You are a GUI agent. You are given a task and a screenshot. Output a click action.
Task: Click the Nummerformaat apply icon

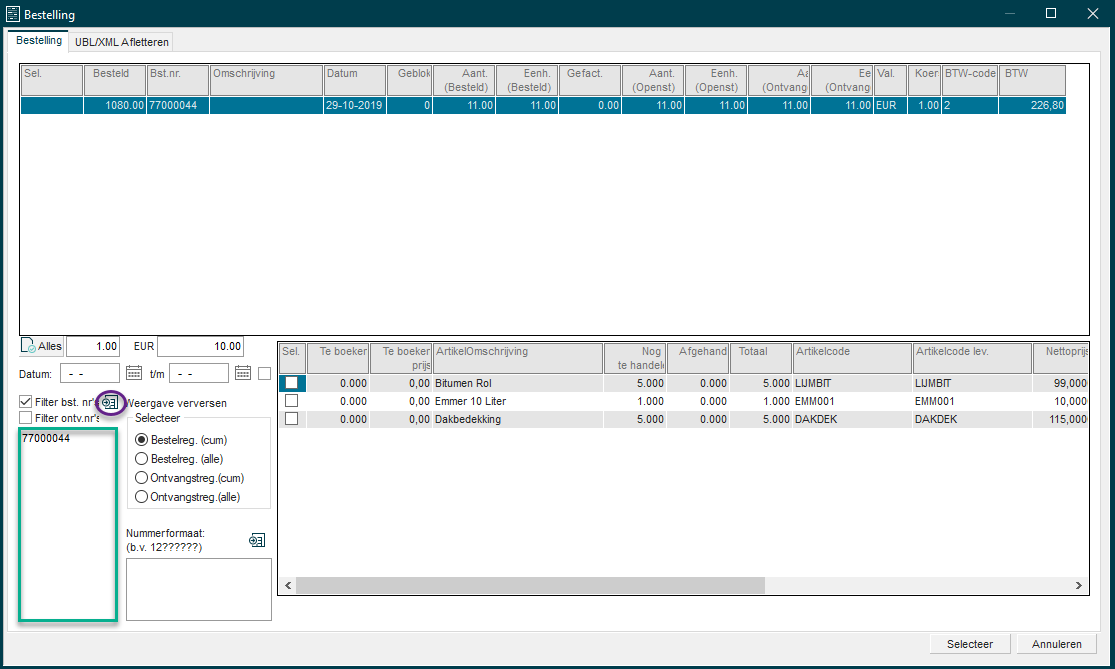[257, 540]
